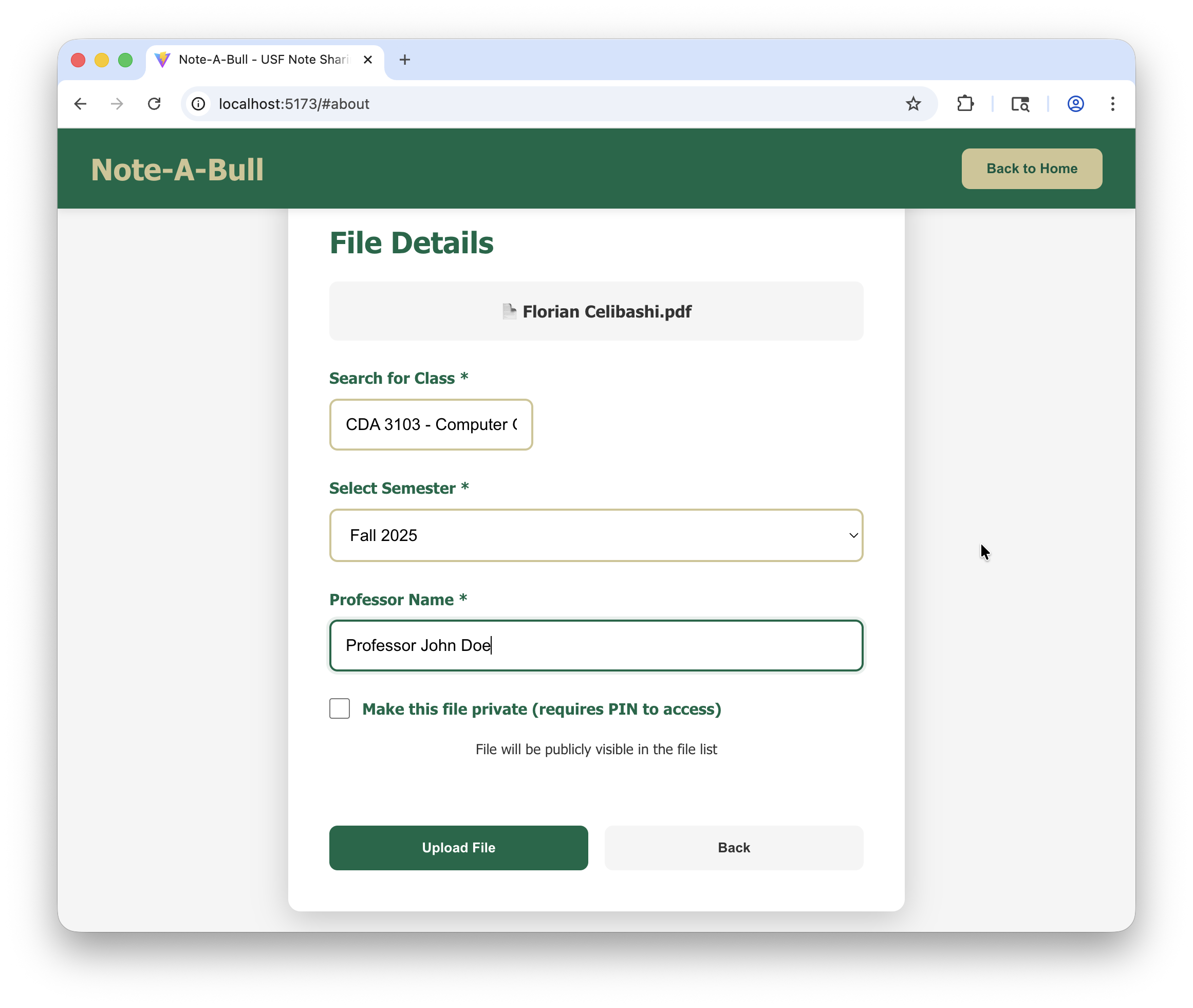Screen dimensions: 1193x1008
Task: Open the Extensions puzzle icon
Action: [x=965, y=104]
